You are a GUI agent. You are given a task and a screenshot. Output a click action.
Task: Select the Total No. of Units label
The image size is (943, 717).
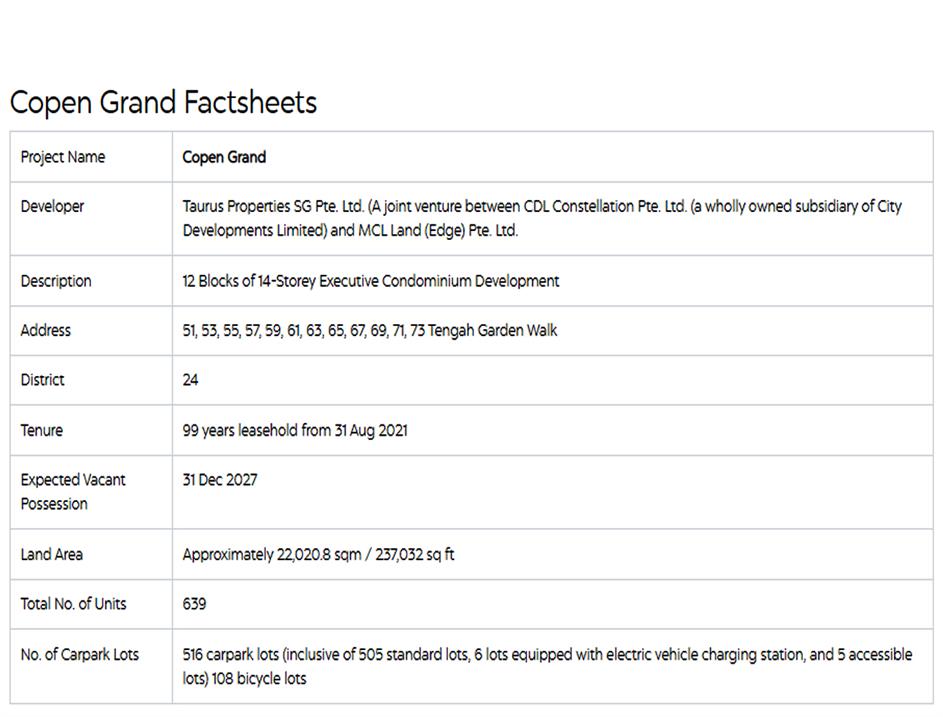(x=73, y=604)
